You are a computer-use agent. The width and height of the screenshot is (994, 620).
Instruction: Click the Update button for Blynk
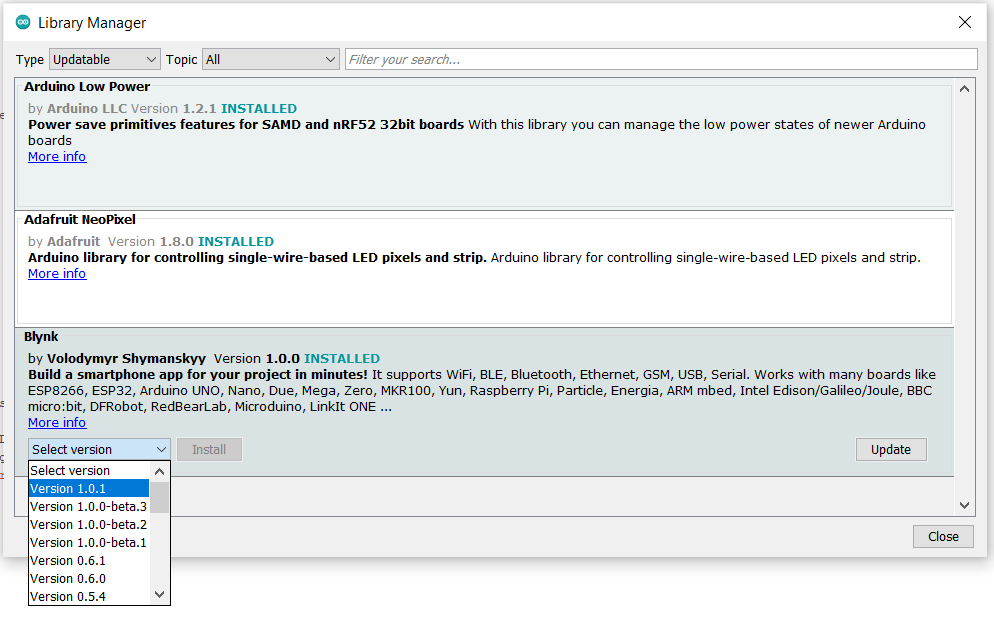pyautogui.click(x=891, y=449)
